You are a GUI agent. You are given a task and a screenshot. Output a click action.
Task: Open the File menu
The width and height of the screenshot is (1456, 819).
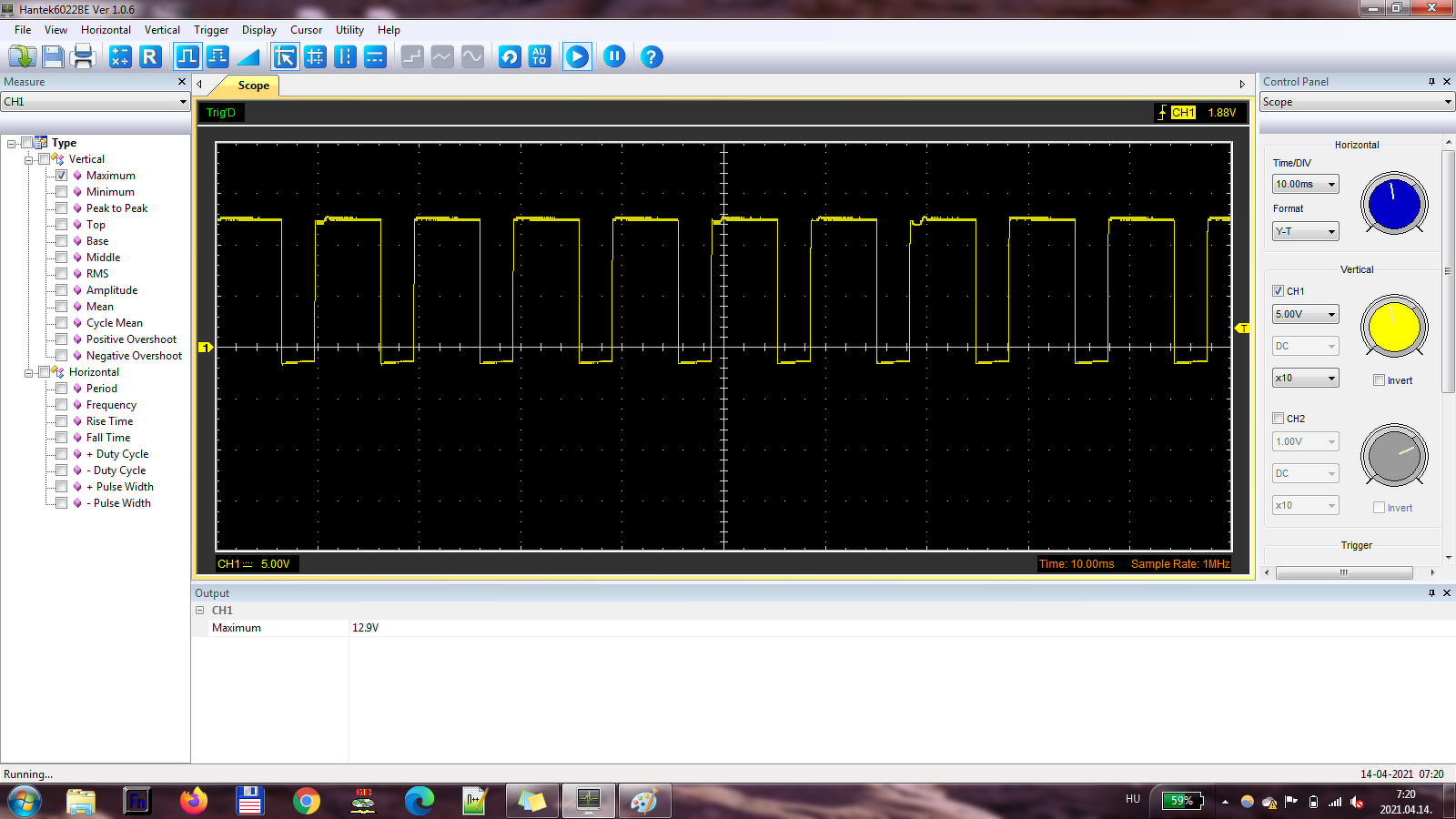point(23,30)
